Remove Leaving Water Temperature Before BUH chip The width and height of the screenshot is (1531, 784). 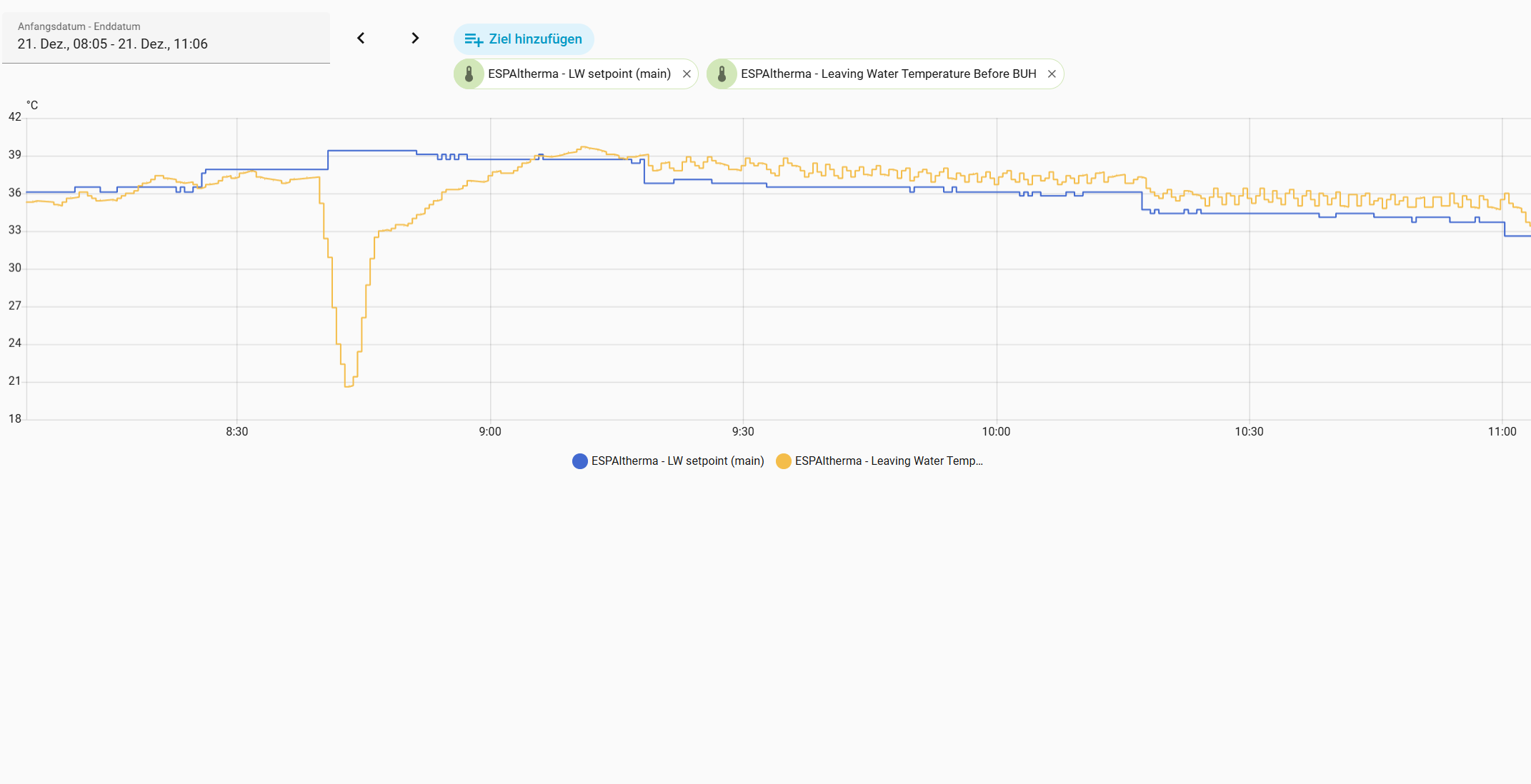1052,74
